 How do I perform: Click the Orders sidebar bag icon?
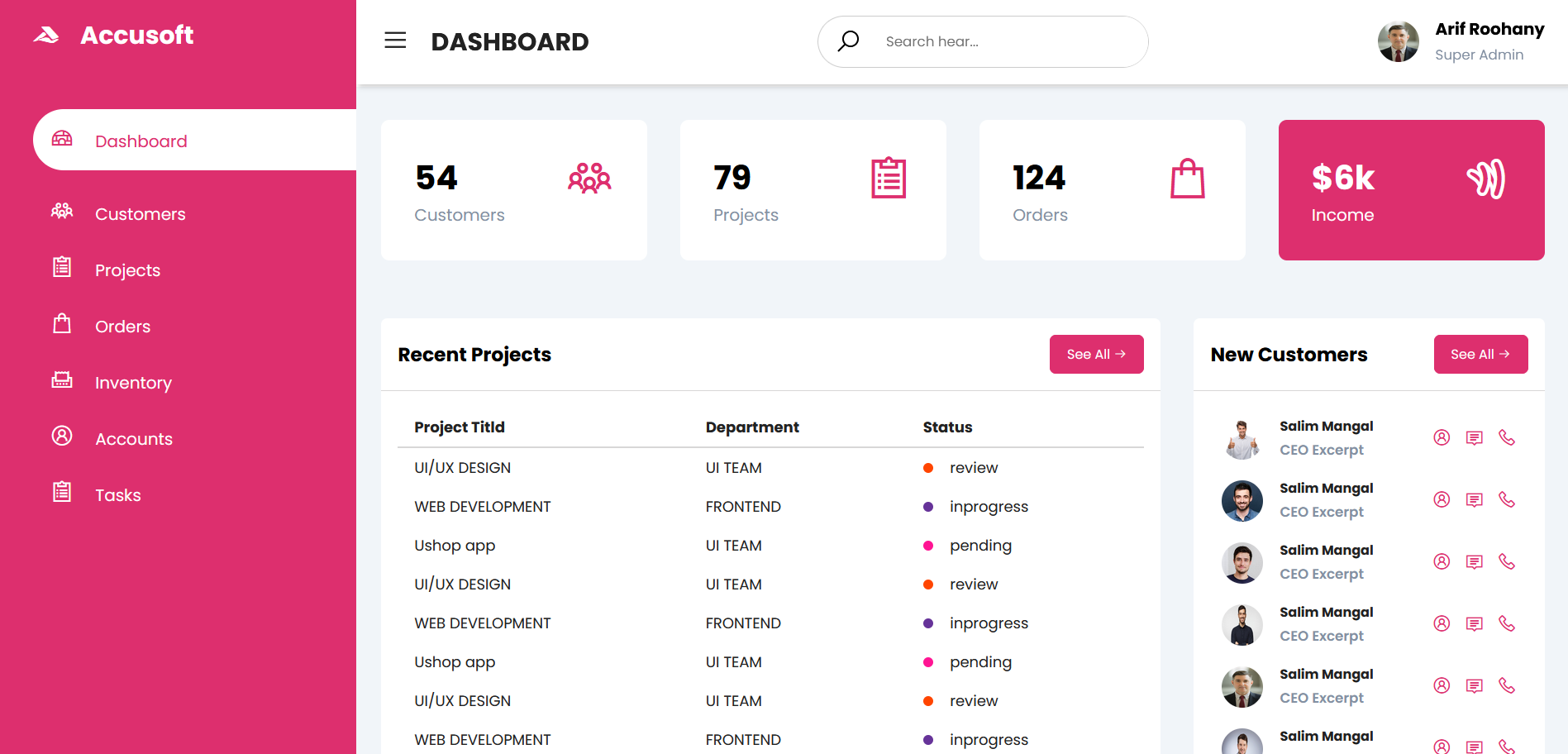62,323
